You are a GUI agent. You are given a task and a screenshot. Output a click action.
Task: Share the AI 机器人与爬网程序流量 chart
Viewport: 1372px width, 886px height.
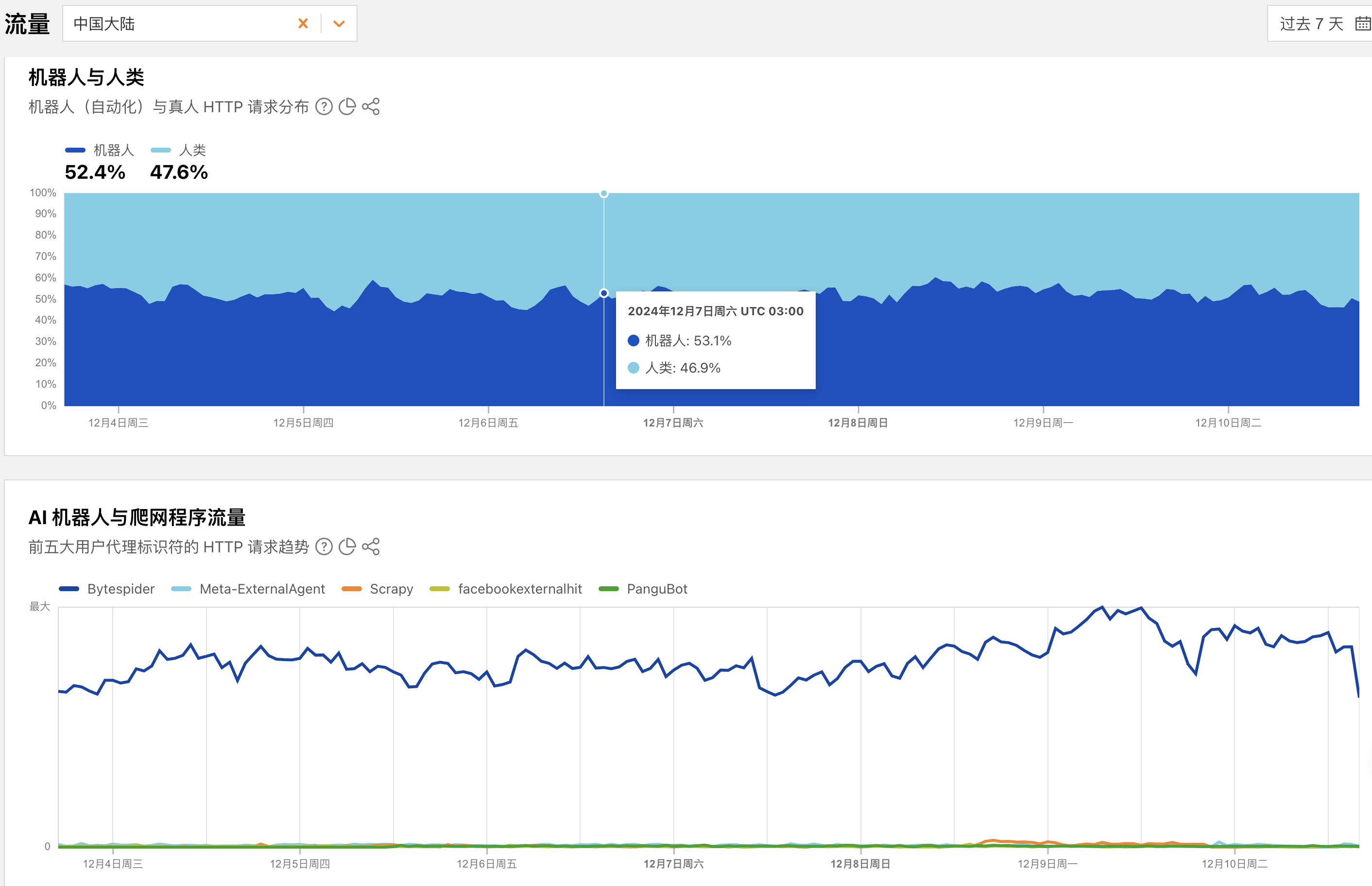coord(371,546)
